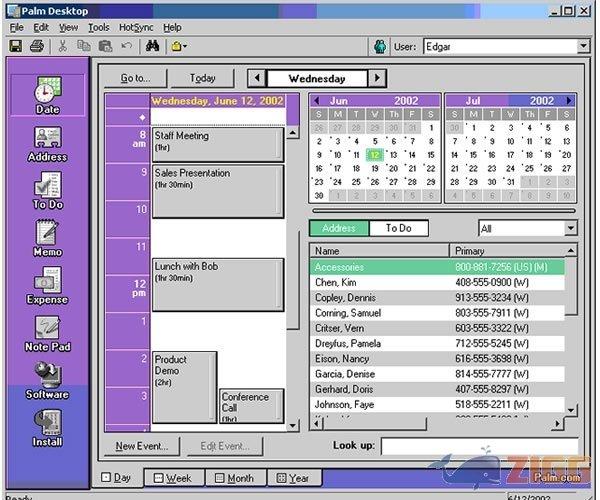Click the Go to... button

click(135, 78)
